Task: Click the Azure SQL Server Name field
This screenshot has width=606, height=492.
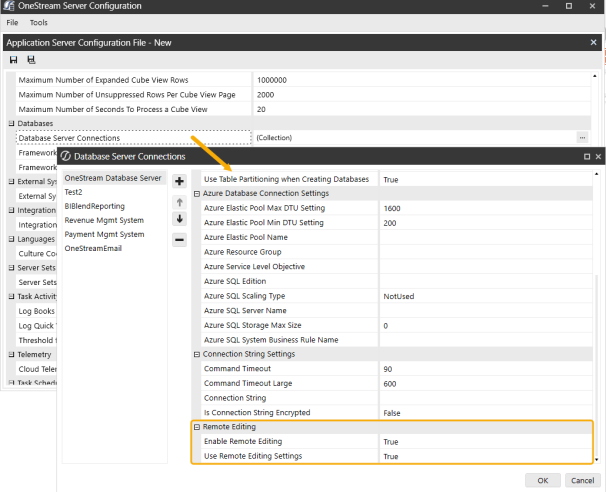Action: 486,311
